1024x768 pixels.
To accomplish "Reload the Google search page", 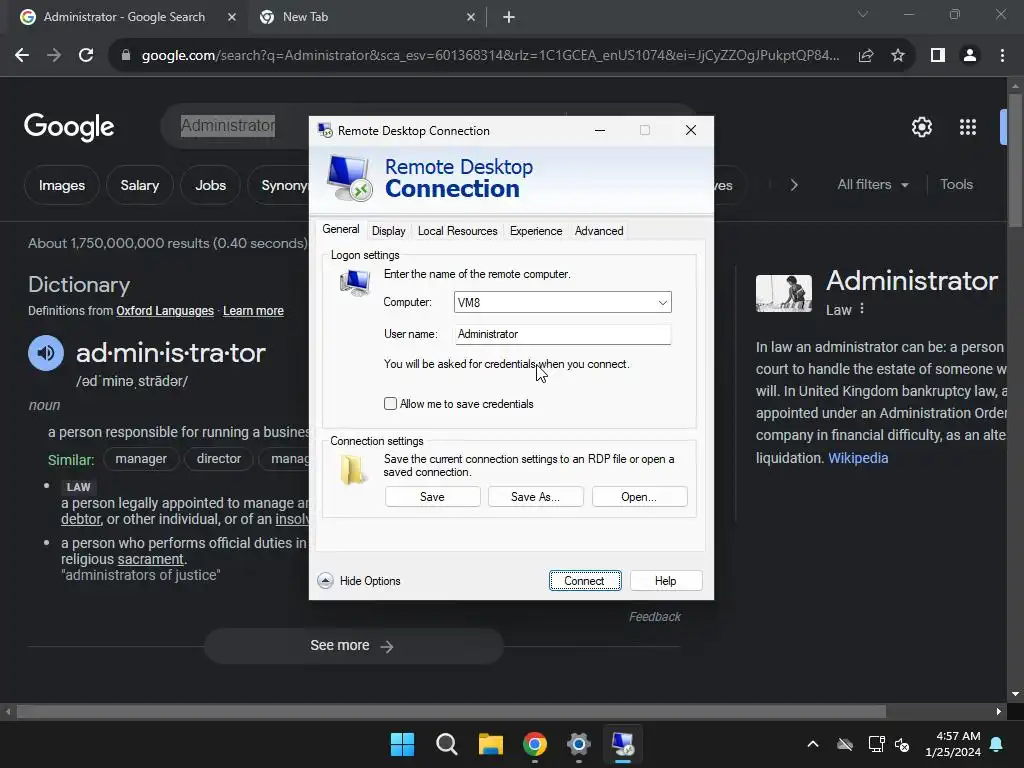I will (x=86, y=56).
